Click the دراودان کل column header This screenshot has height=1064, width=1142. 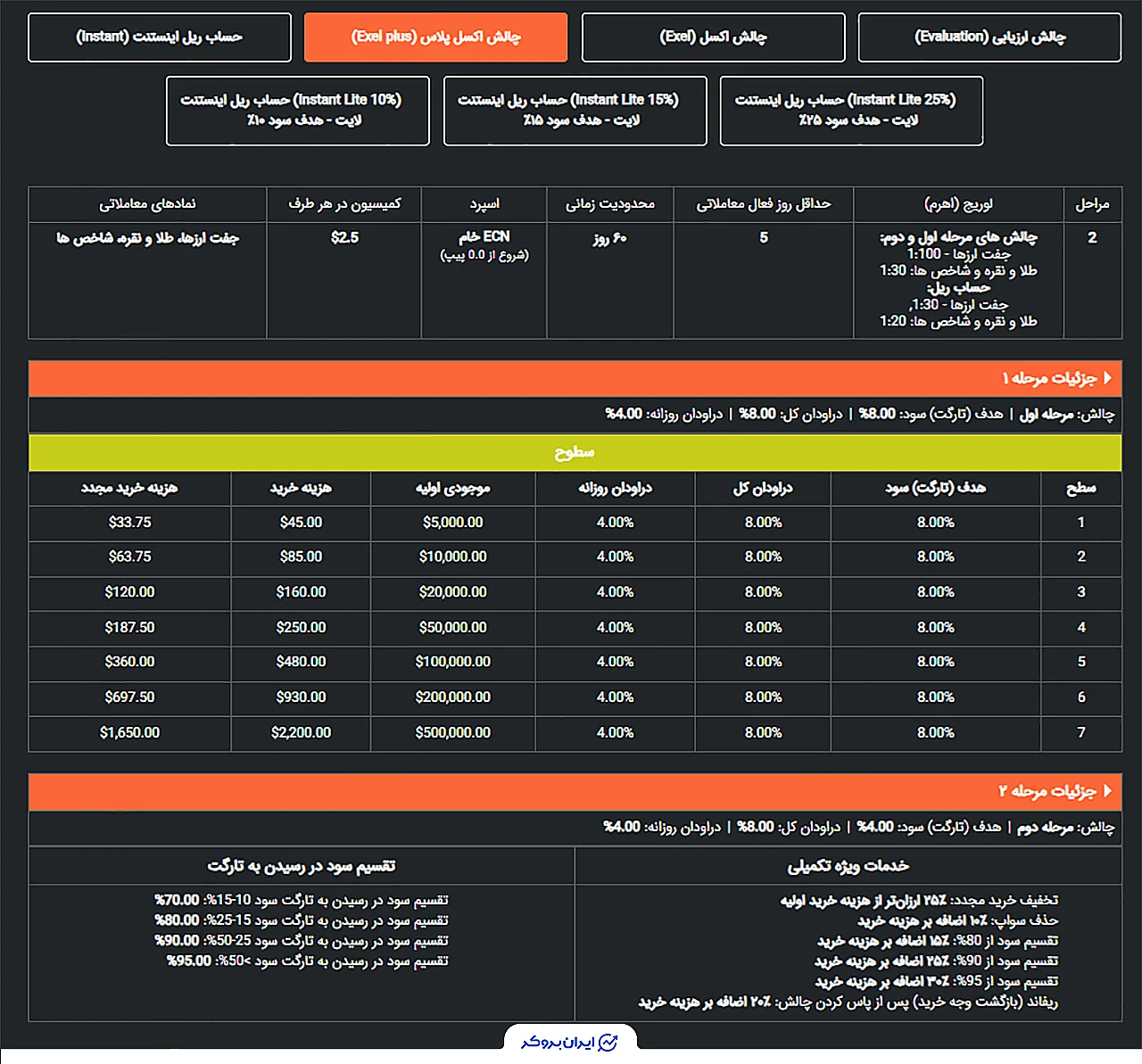[x=763, y=488]
